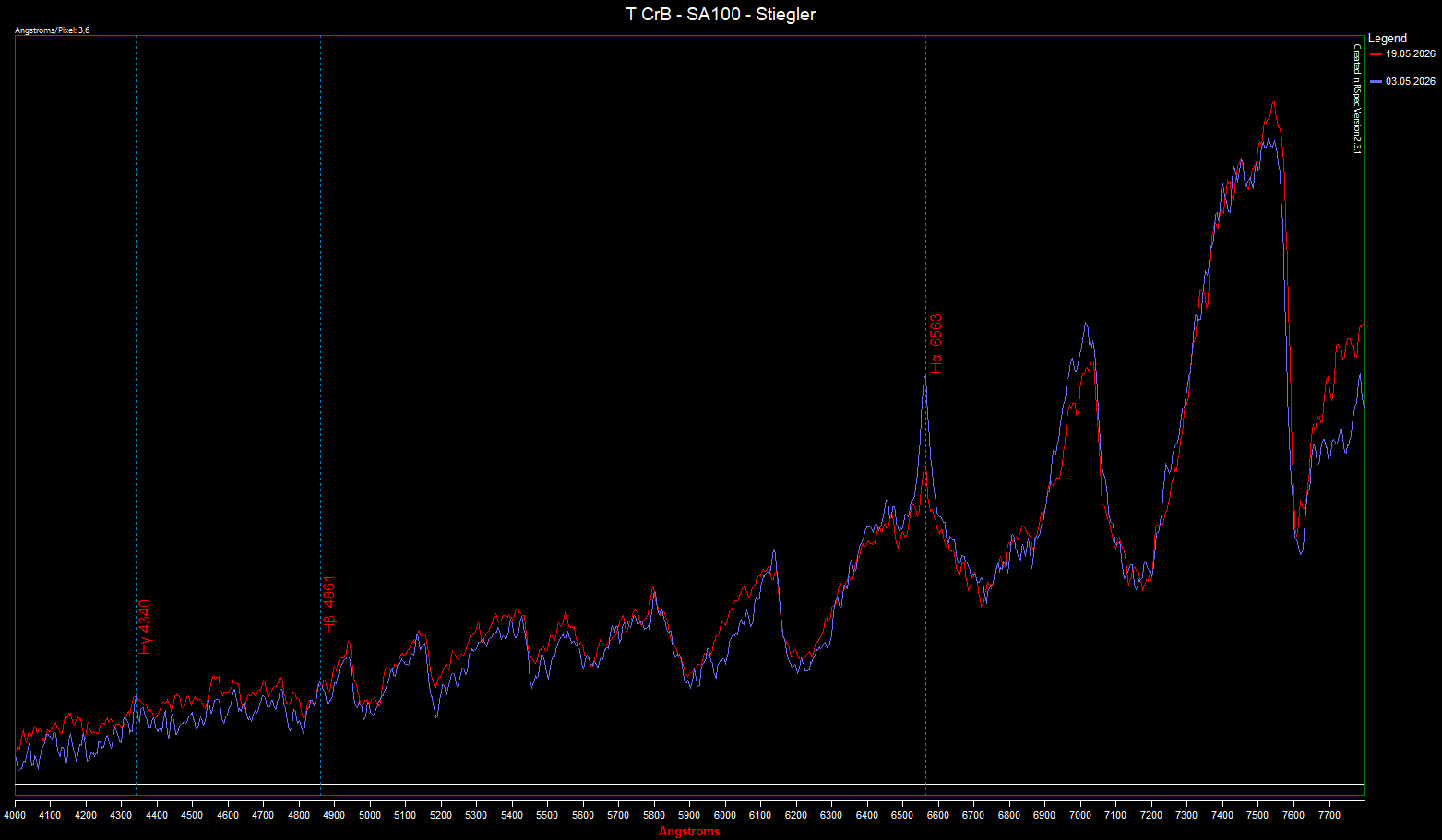The image size is (1442, 840).
Task: Click the 5900 tick label on x-axis
Action: coord(689,815)
